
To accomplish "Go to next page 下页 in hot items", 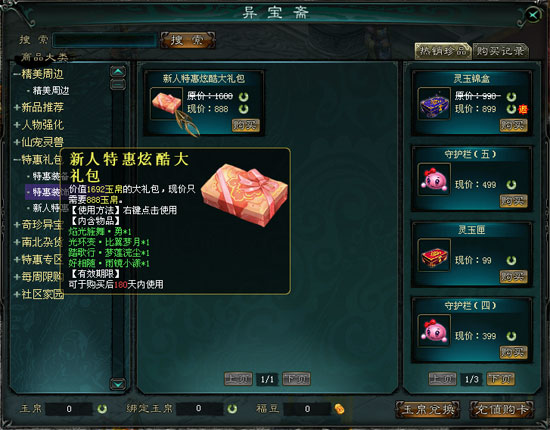I will click(501, 379).
